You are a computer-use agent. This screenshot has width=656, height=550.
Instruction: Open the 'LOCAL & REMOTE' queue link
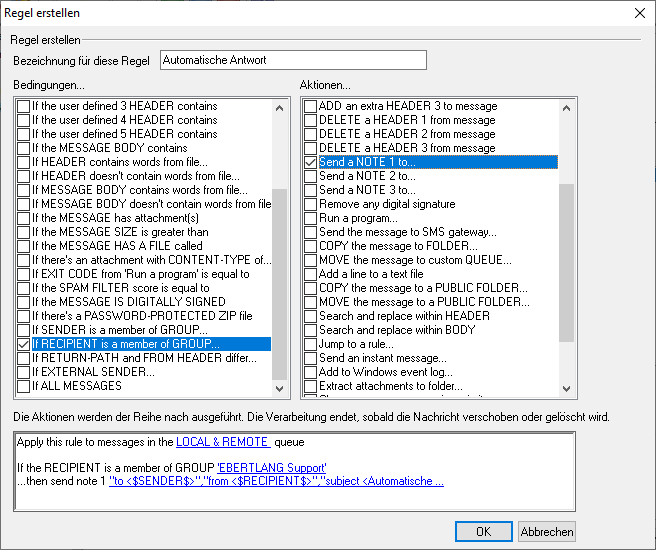(222, 441)
